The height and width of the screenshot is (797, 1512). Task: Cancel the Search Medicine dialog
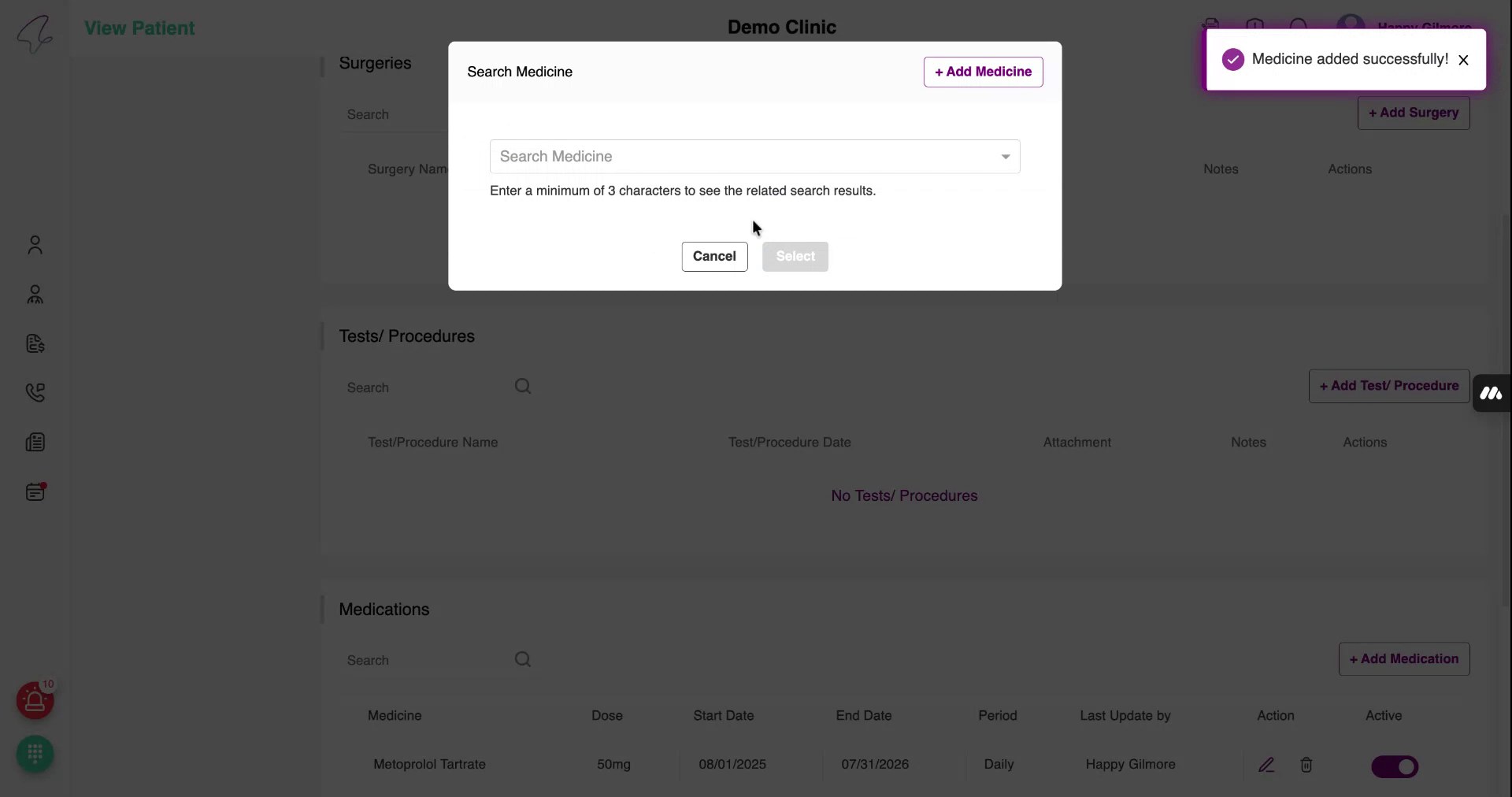click(714, 257)
